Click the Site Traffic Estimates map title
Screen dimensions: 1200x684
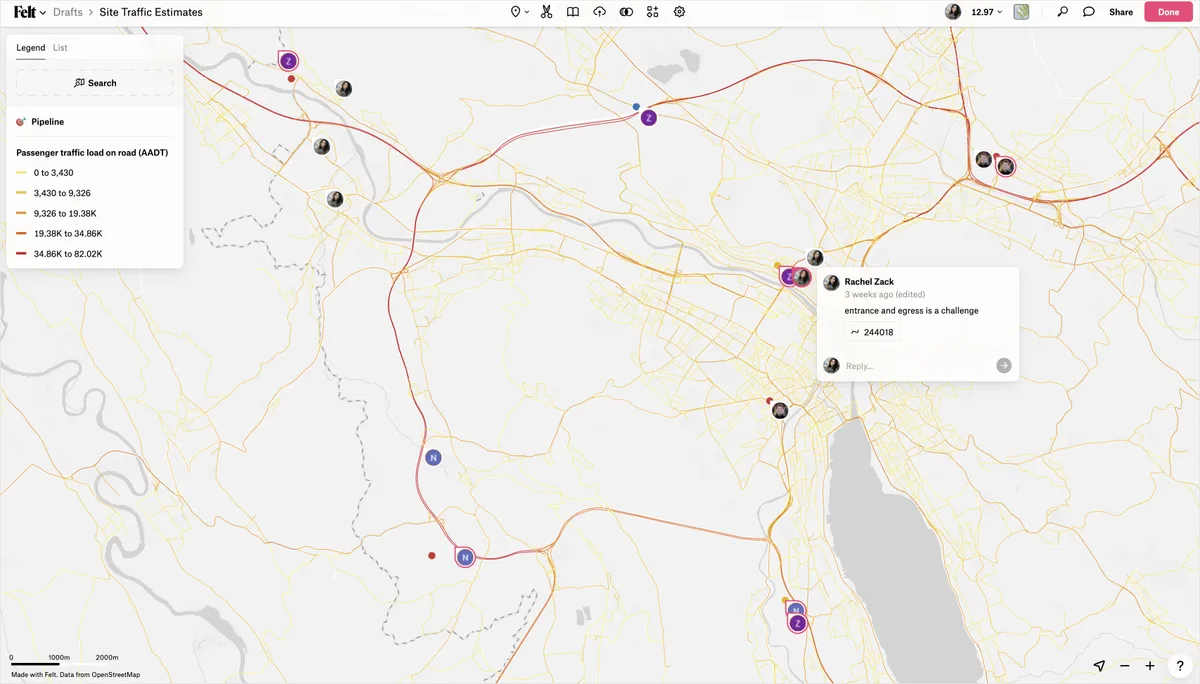point(151,12)
